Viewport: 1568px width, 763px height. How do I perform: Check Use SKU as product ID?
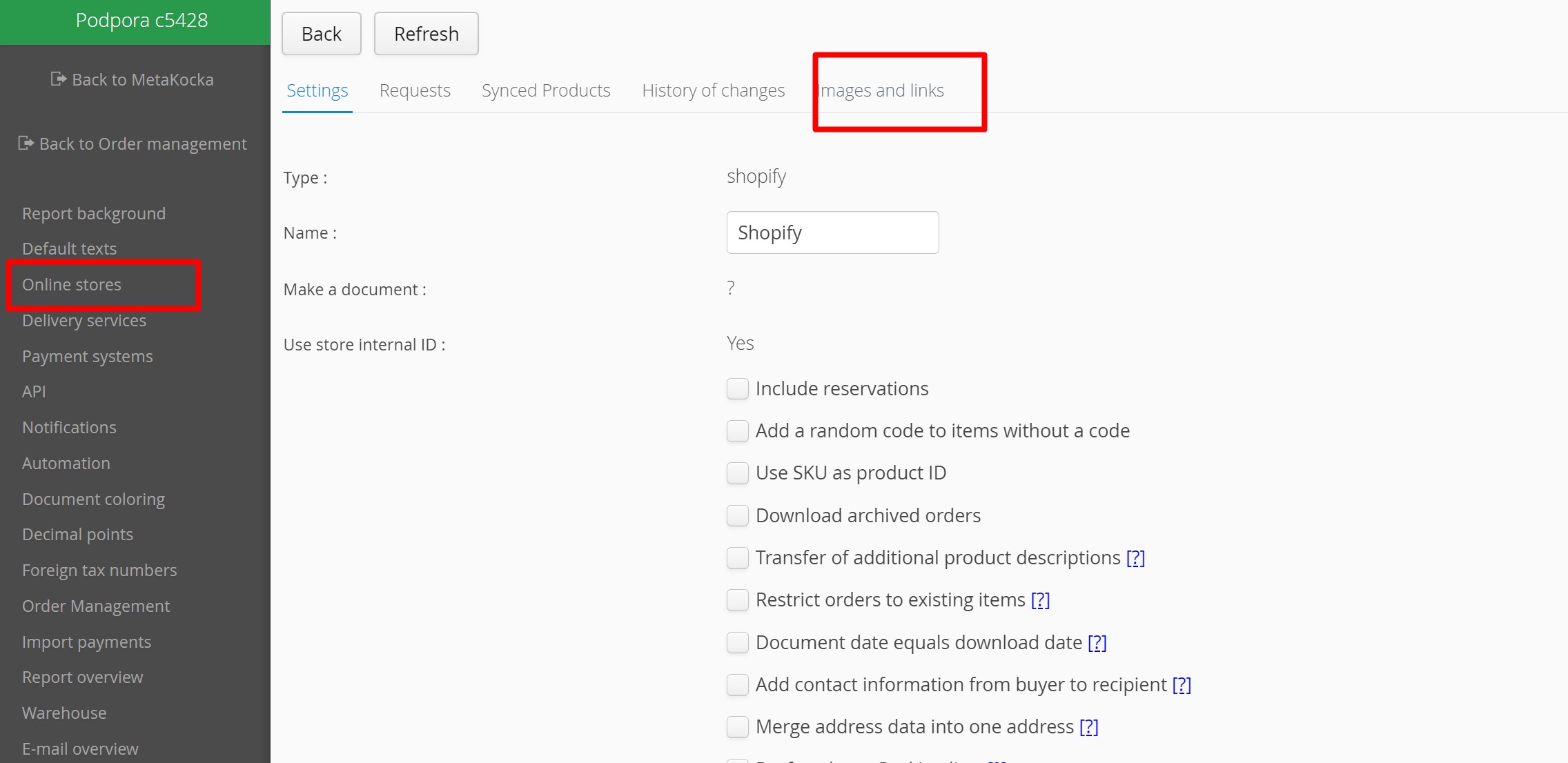(738, 473)
